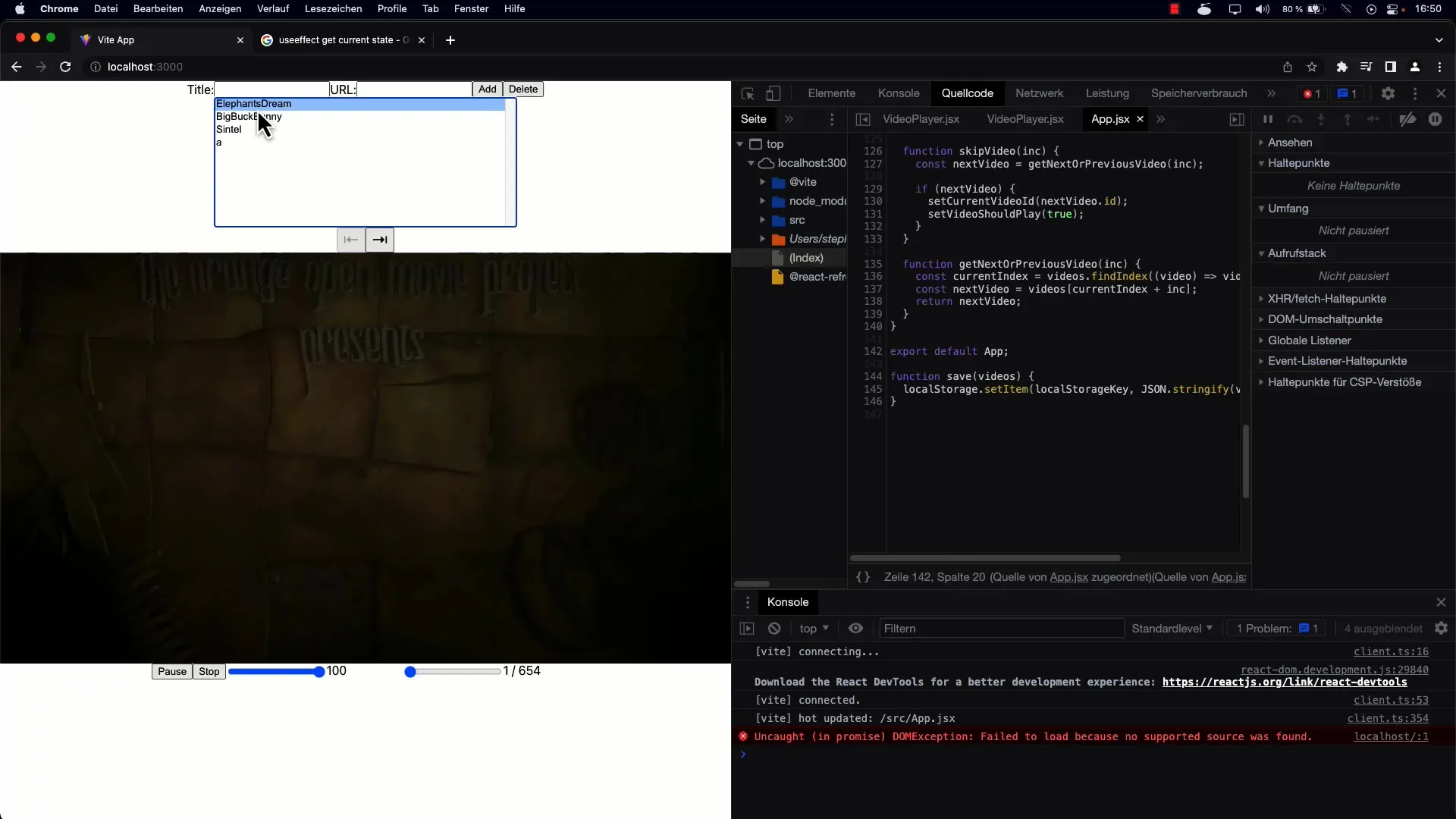Deactivate breakpoints toggle icon
1456x819 pixels.
[x=1407, y=119]
